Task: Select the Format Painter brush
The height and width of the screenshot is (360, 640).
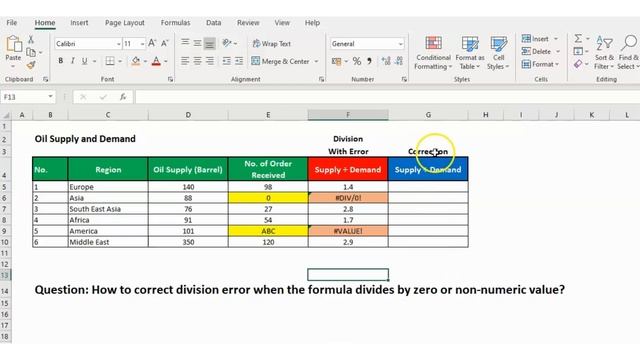Action: 31,64
